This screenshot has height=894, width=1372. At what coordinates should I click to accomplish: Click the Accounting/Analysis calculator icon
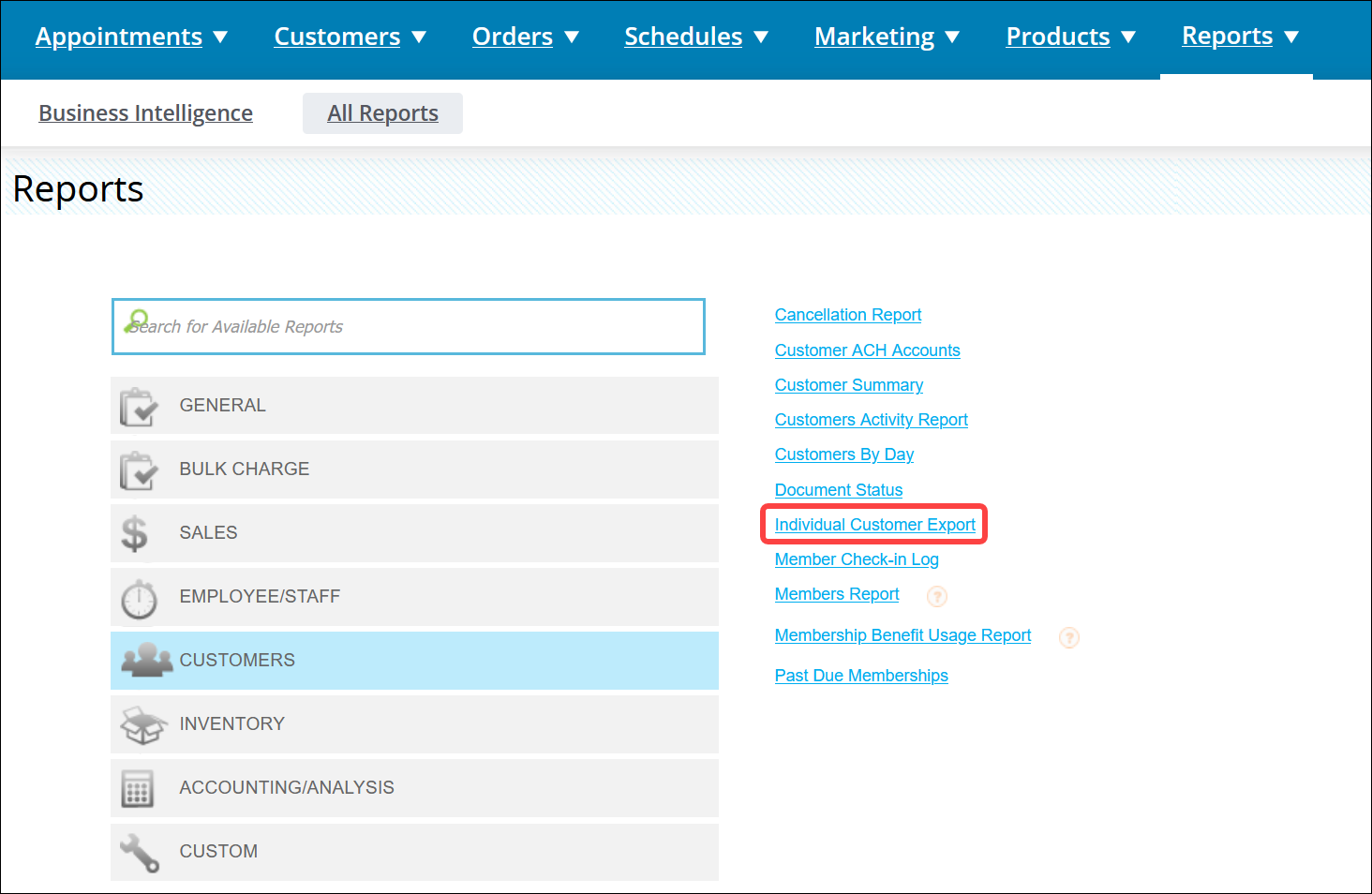(x=137, y=789)
